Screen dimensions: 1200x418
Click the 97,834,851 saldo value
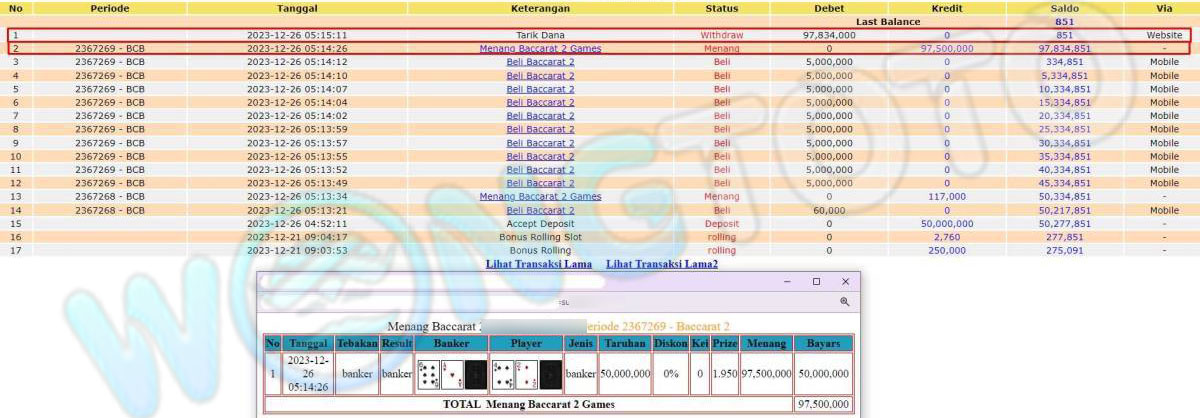1064,48
